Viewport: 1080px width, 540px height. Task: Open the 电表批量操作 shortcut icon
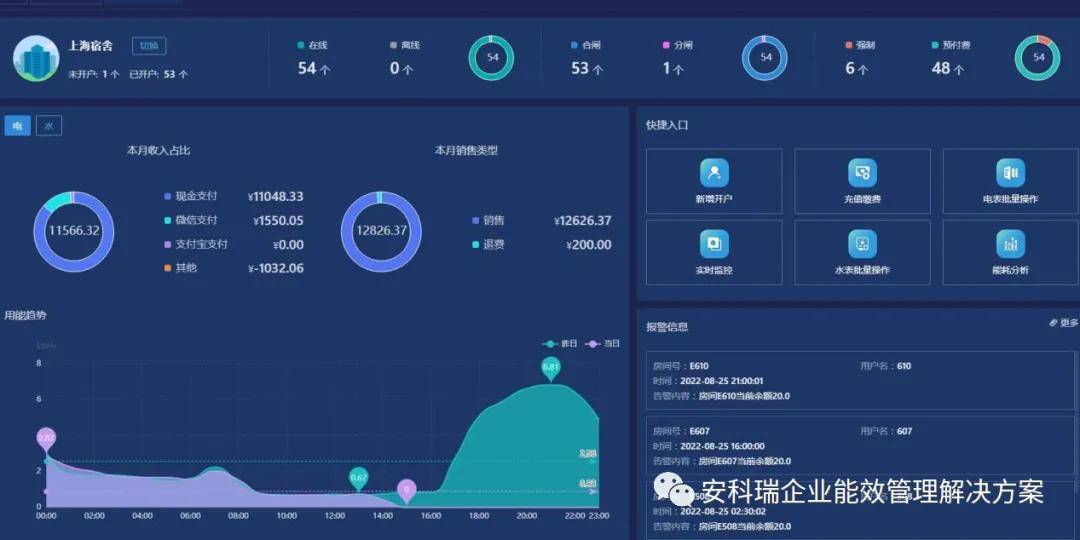click(x=1010, y=173)
